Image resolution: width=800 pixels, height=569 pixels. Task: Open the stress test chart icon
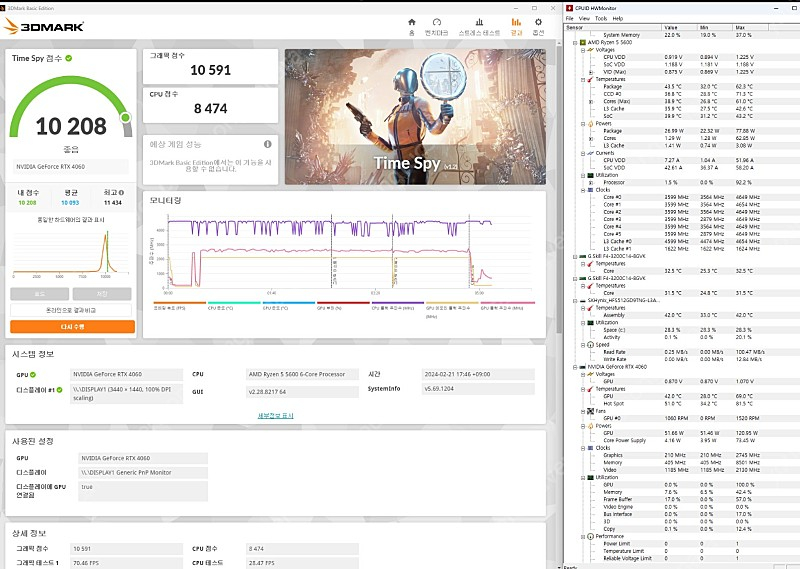(x=479, y=22)
